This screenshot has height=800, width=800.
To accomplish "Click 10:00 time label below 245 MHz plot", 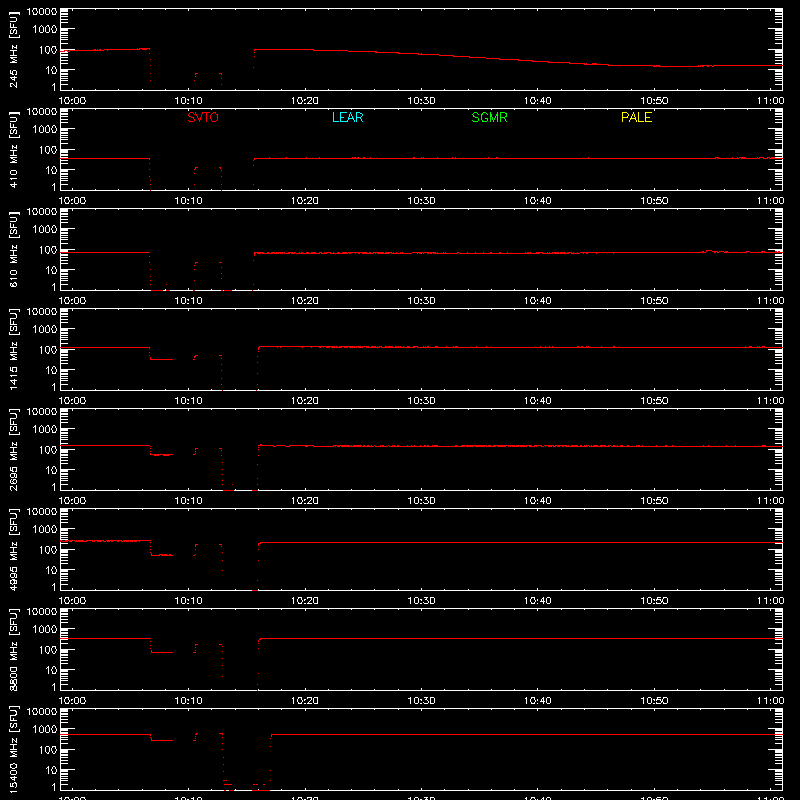I will [72, 101].
